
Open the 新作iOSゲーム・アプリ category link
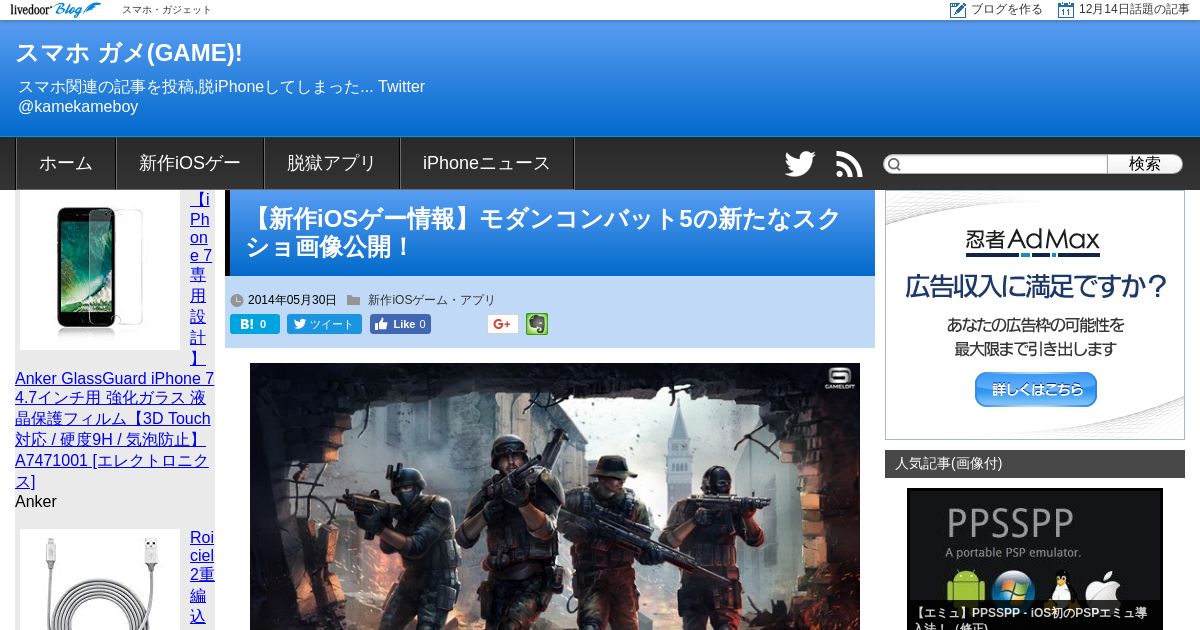tap(431, 300)
